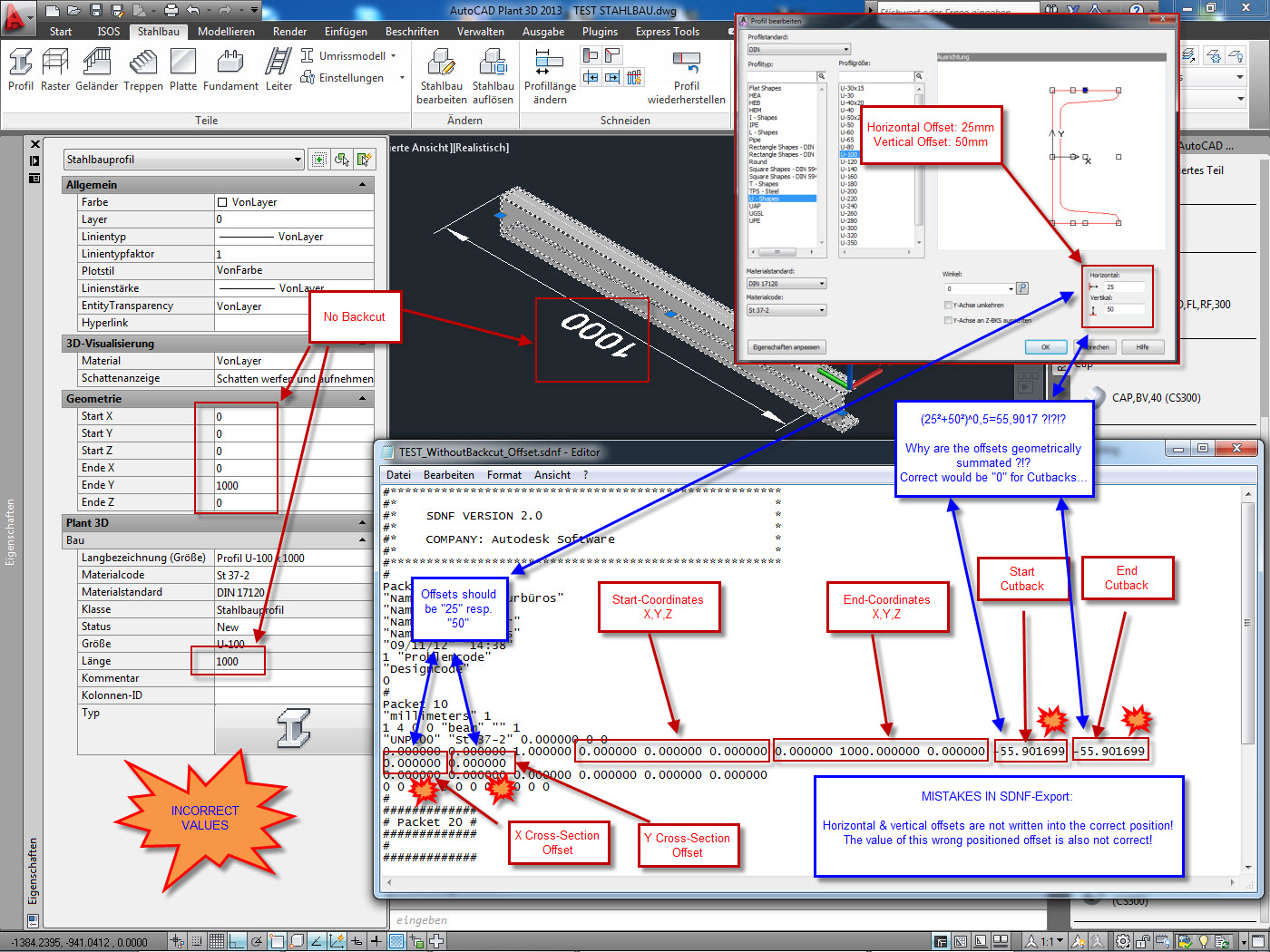Screen dimensions: 1270x952
Task: Click quick select icon in properties palette
Action: click(364, 160)
